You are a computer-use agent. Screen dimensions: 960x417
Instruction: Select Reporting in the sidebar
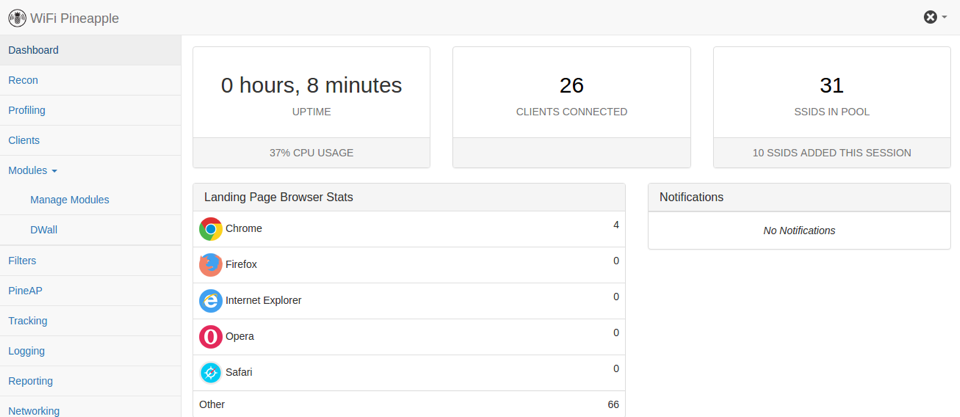[91, 381]
